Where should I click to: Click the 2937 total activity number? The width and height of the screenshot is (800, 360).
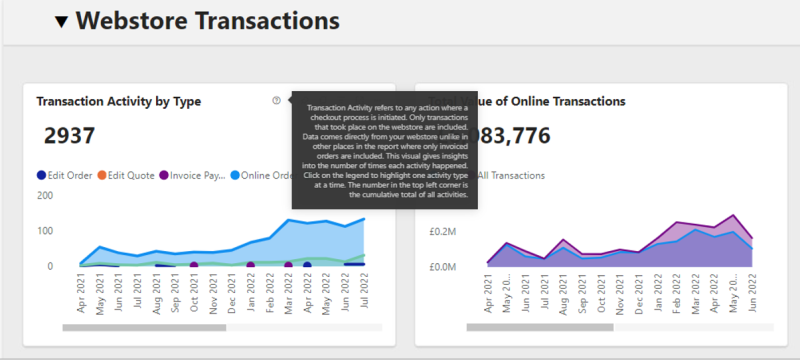tap(69, 136)
